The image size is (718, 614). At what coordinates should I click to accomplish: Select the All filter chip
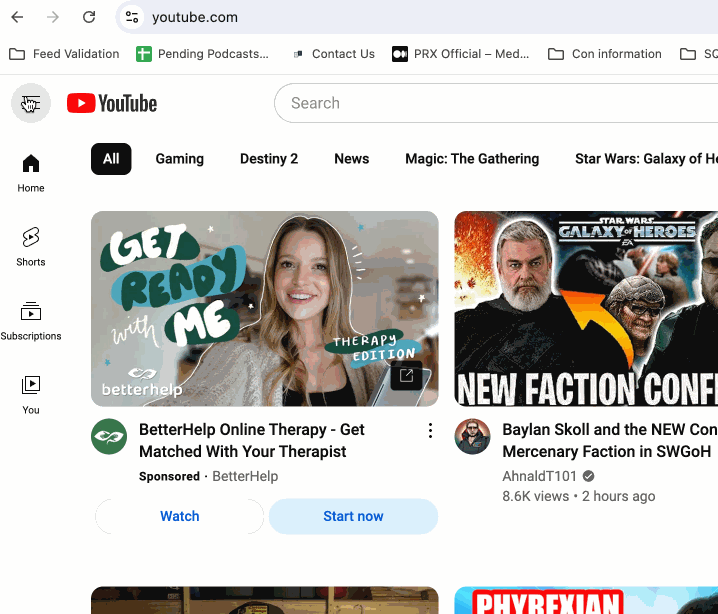[111, 159]
